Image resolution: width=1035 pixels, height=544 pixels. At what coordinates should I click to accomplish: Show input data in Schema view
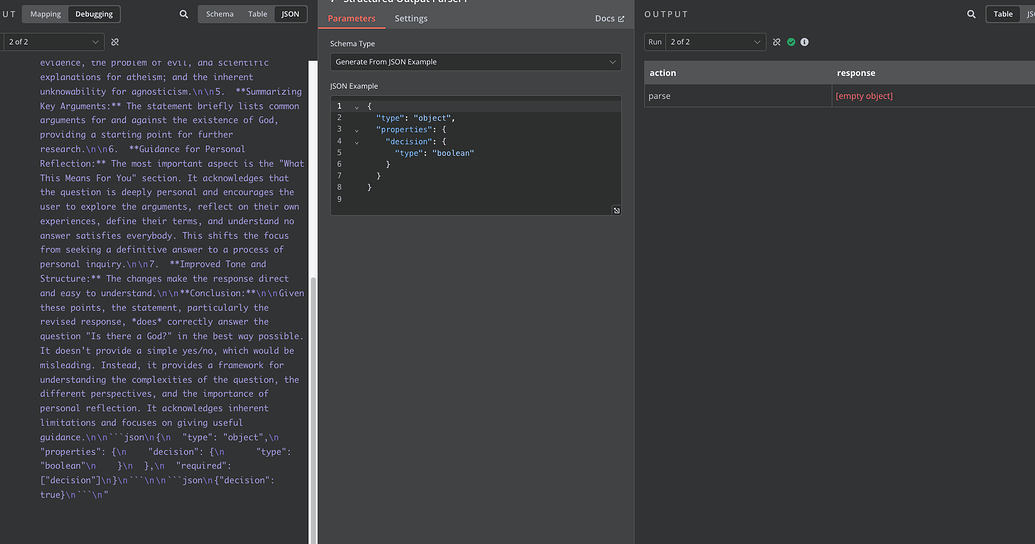[220, 14]
